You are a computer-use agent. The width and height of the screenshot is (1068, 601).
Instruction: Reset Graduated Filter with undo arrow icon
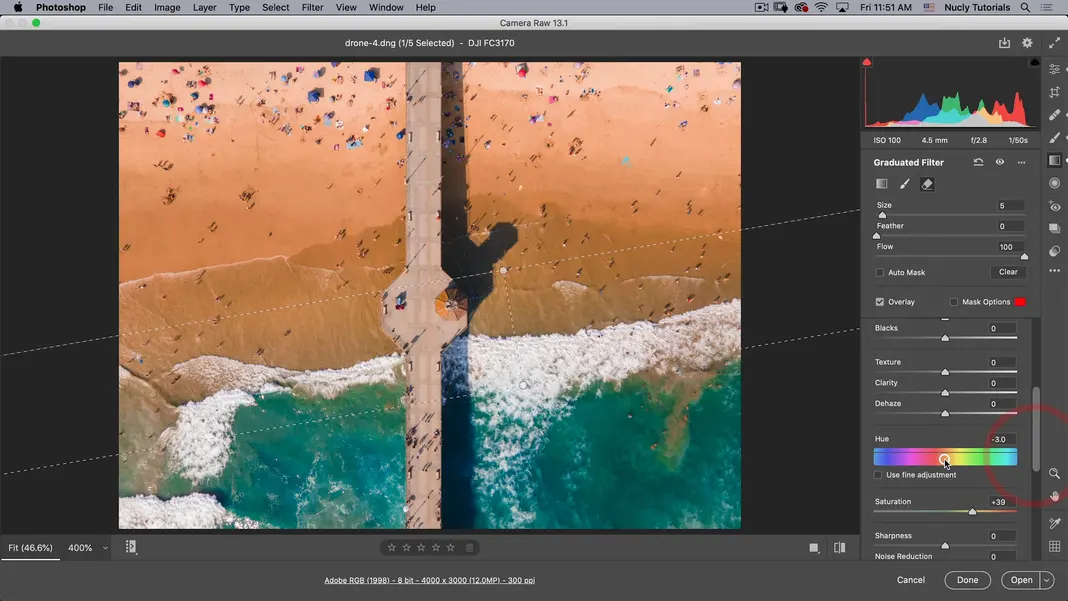[978, 162]
